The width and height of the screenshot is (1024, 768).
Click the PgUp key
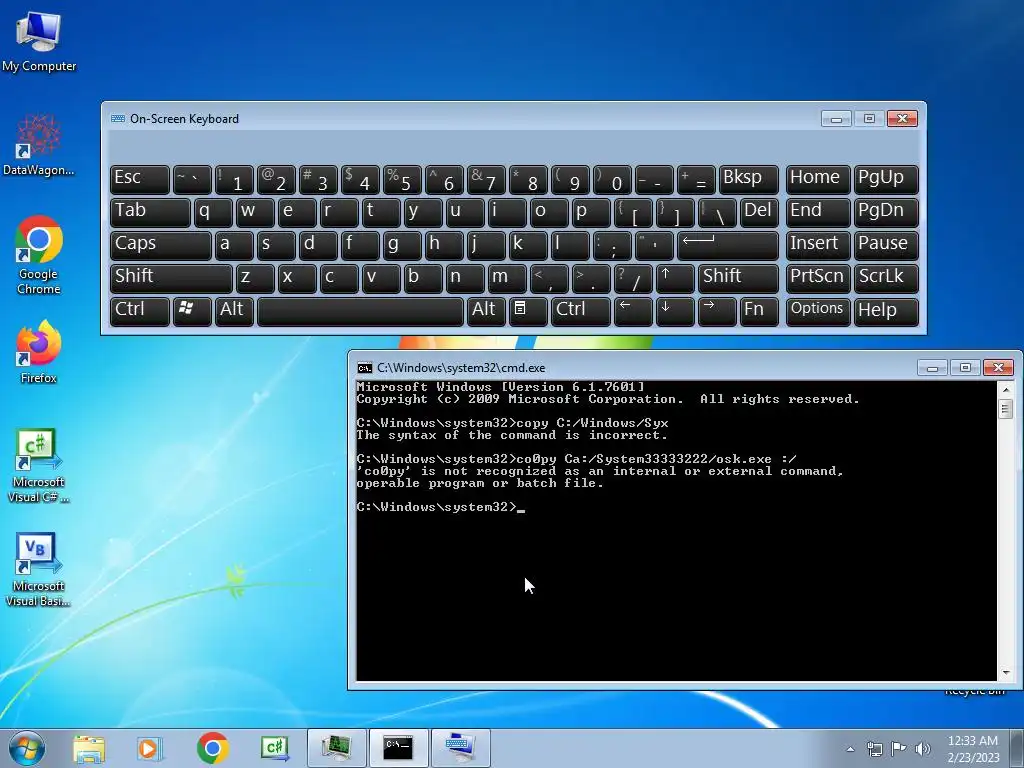click(886, 180)
